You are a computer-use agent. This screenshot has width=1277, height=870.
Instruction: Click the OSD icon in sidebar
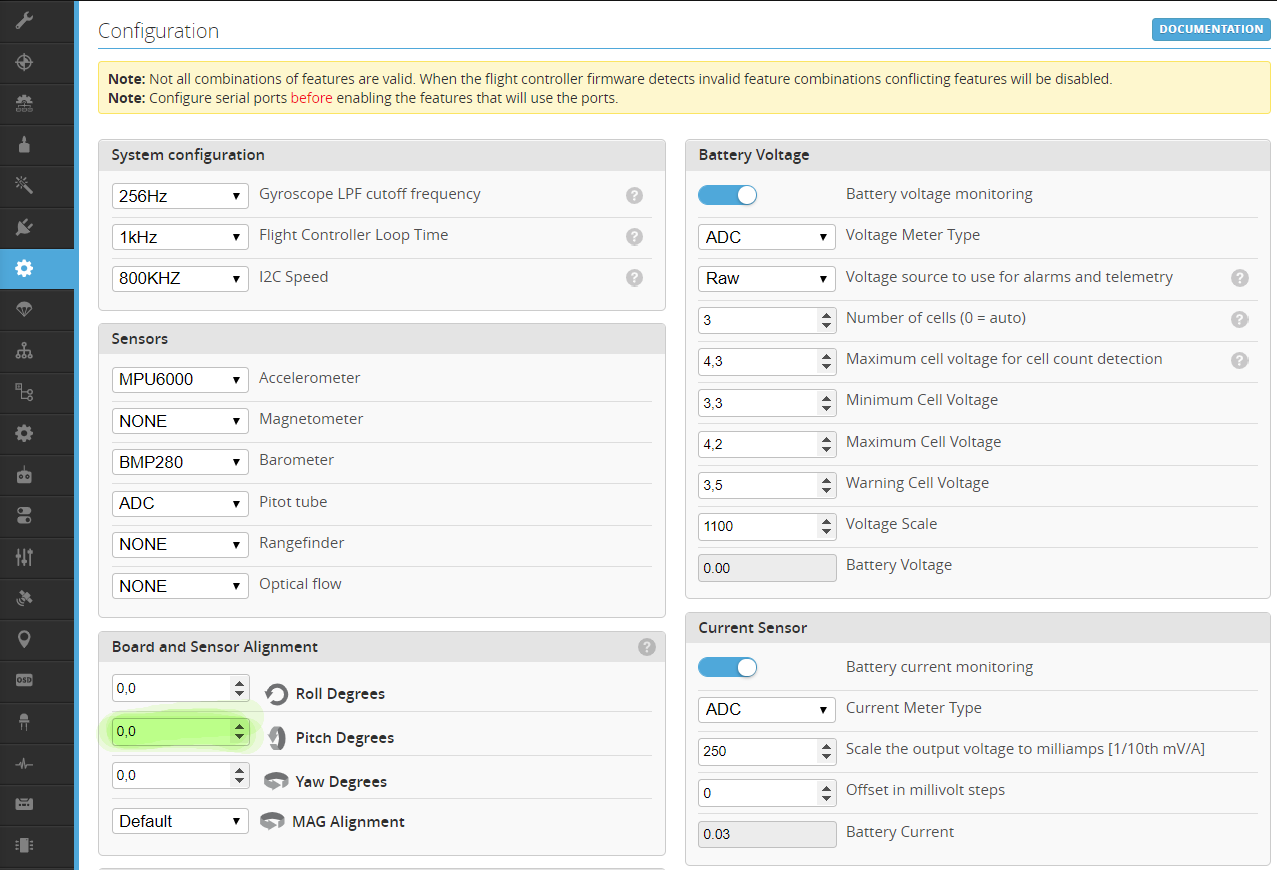[24, 680]
